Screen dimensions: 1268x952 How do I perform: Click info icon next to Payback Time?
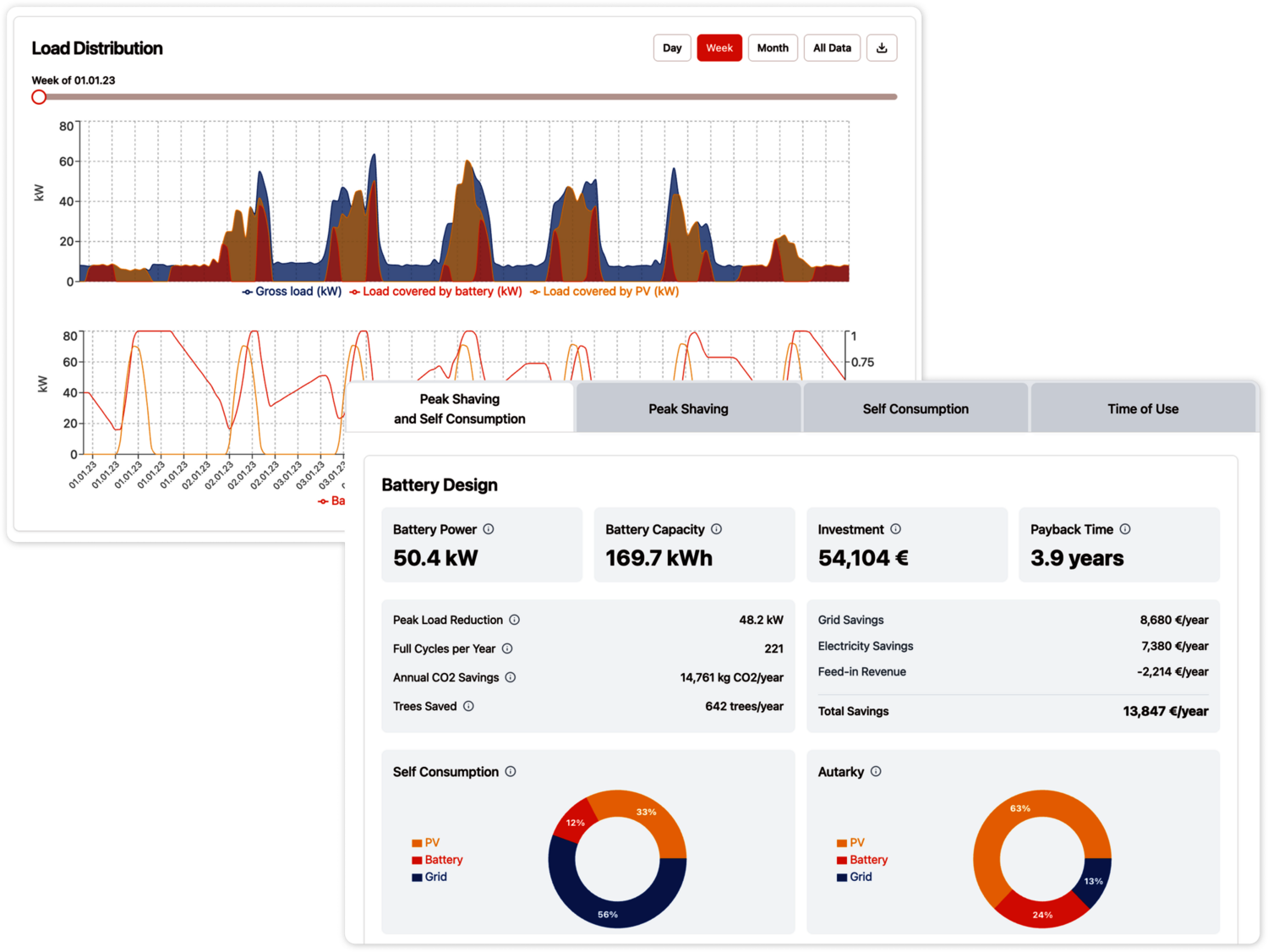click(1125, 529)
